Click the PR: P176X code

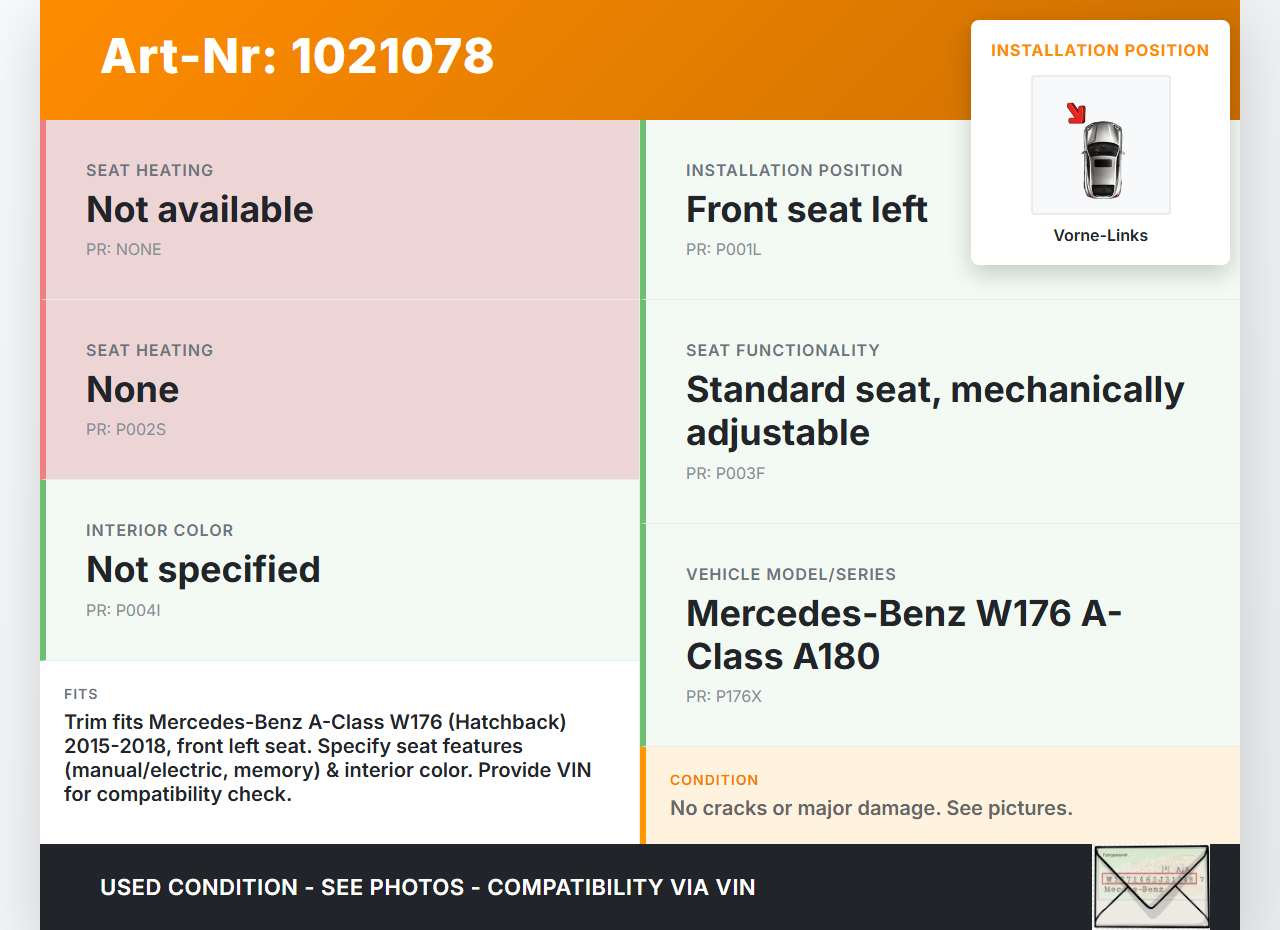tap(724, 697)
